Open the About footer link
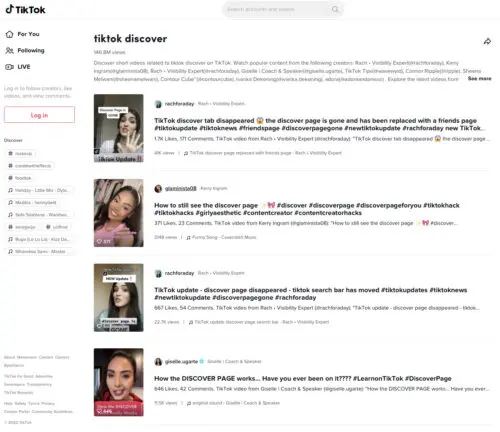500x432 pixels. [x=9, y=357]
